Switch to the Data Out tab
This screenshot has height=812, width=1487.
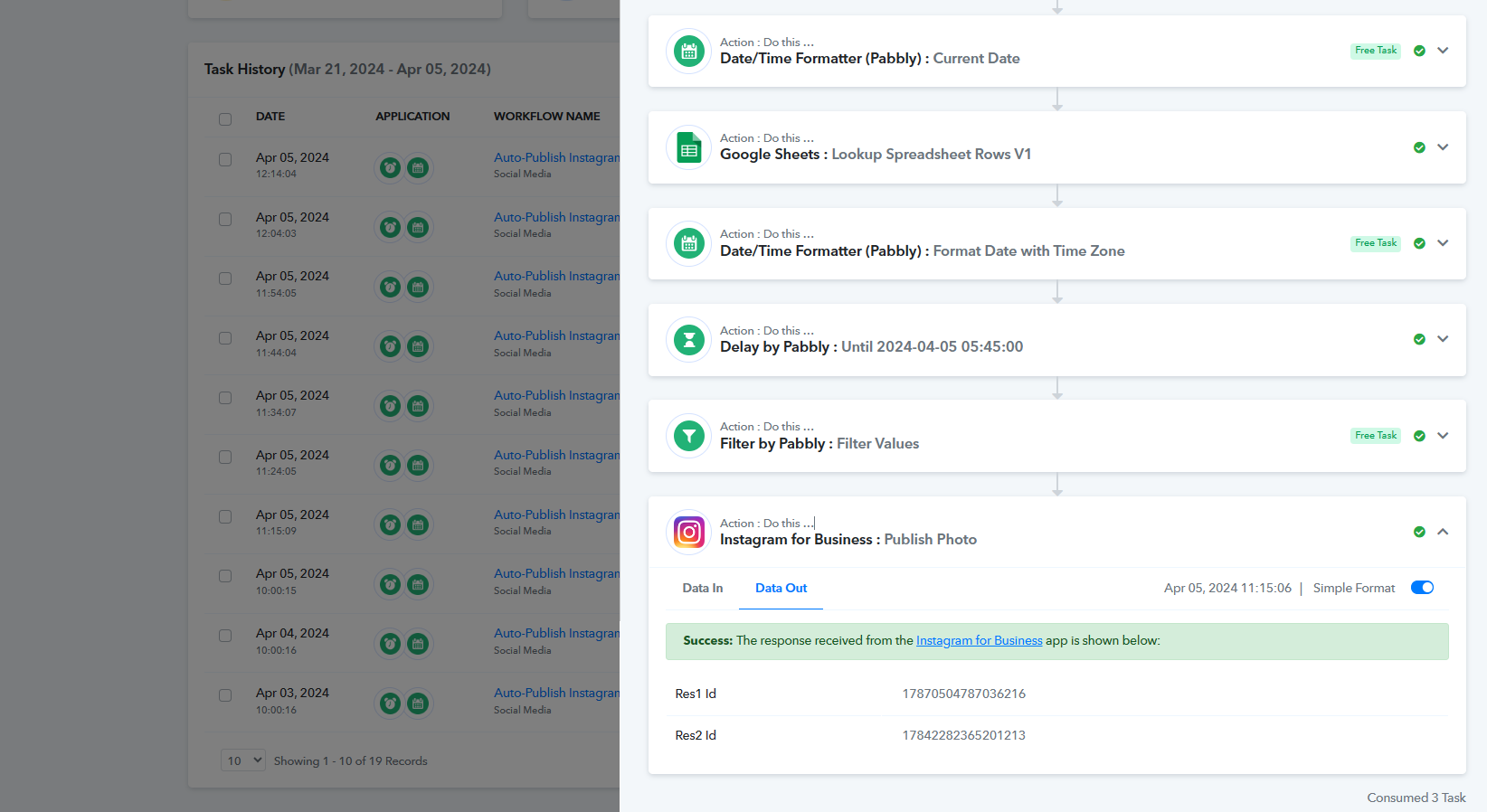pyautogui.click(x=781, y=588)
